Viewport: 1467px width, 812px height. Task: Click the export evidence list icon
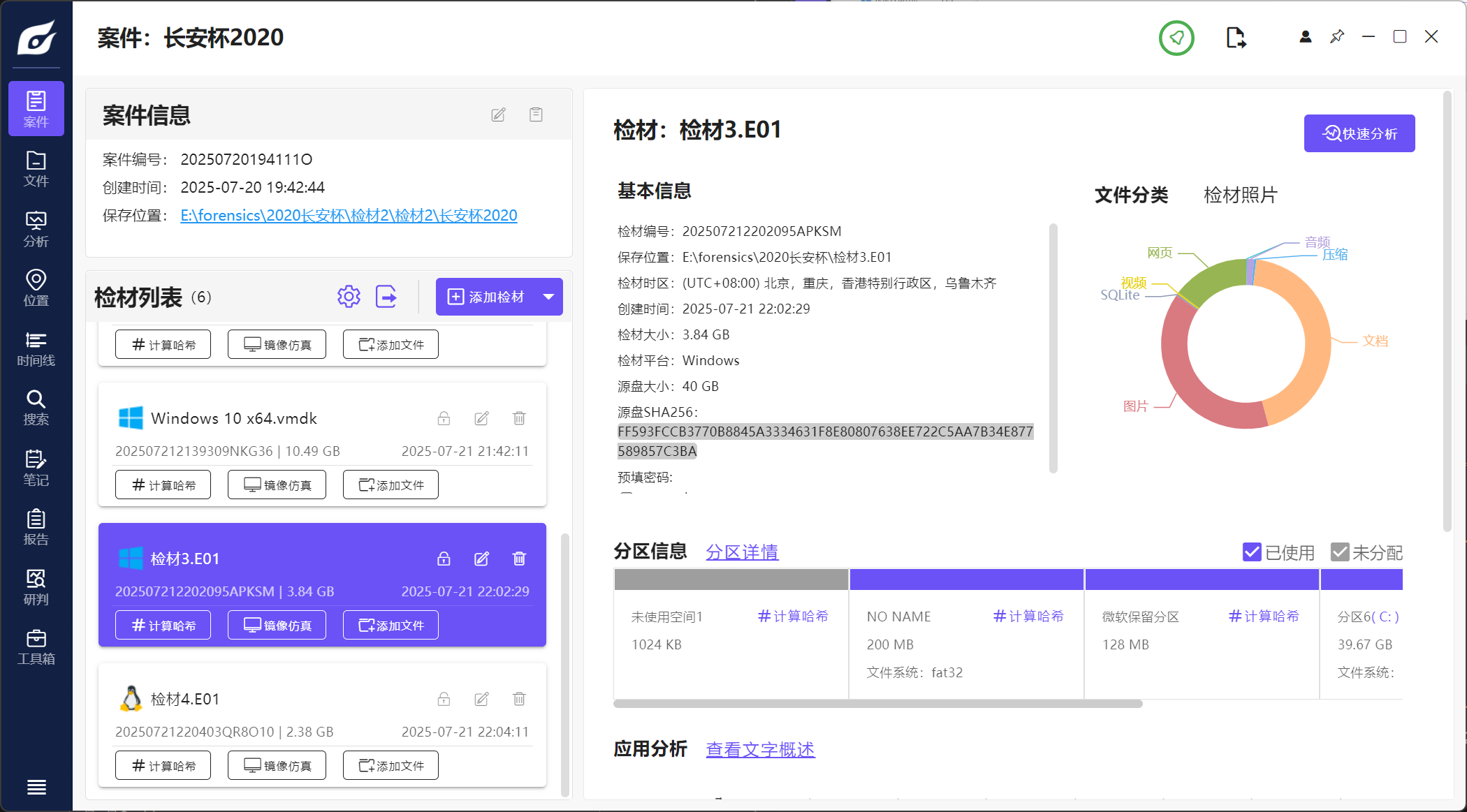[386, 297]
